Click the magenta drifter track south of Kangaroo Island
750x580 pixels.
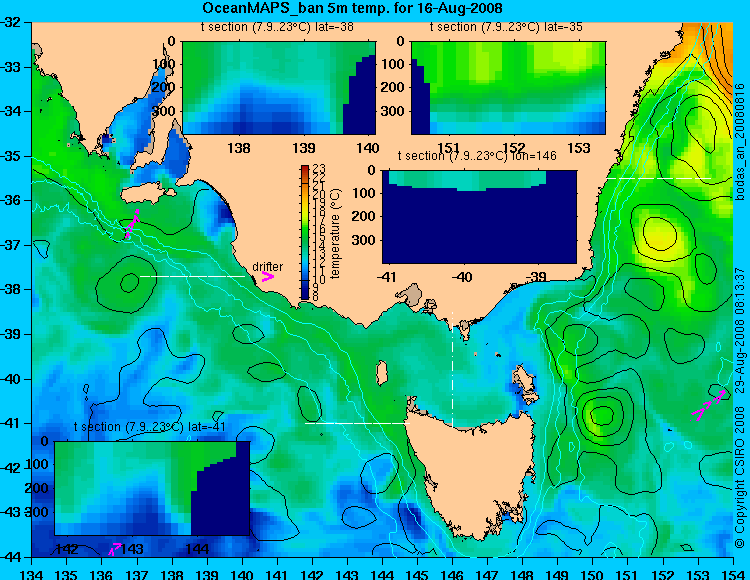pyautogui.click(x=132, y=224)
